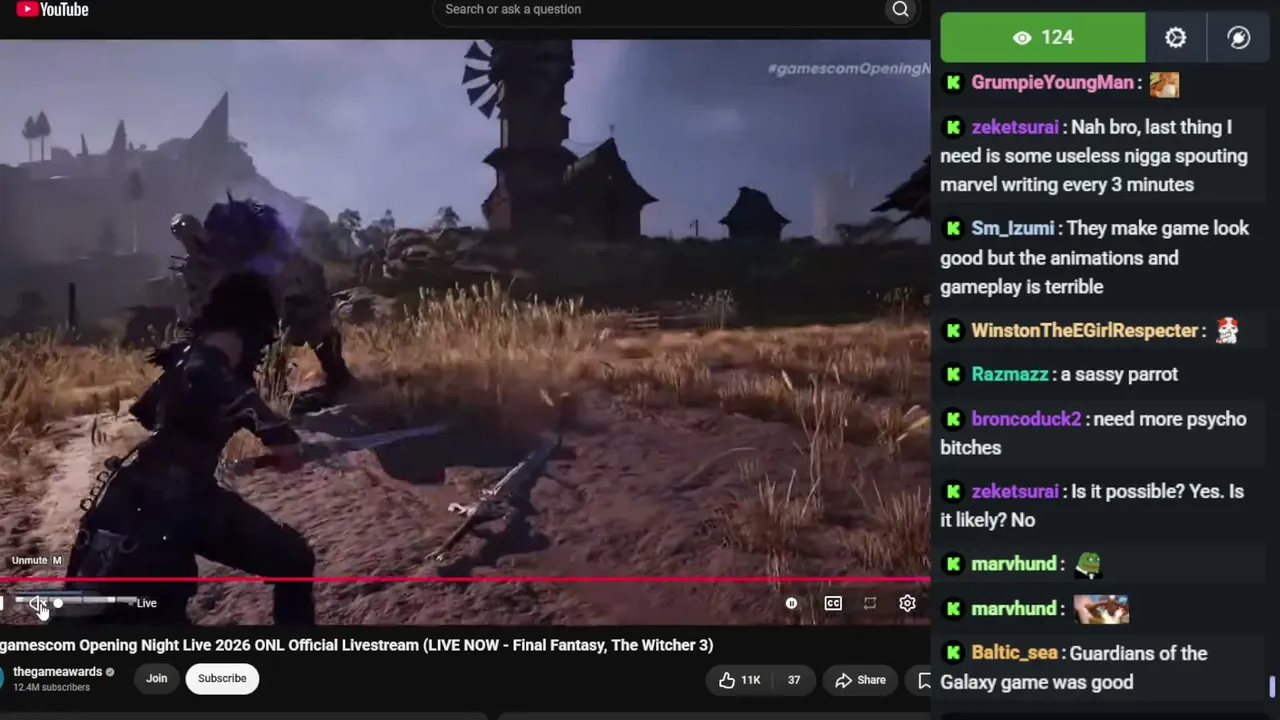Image resolution: width=1280 pixels, height=720 pixels.
Task: Click marvhund username beside the frog emote
Action: [x=1014, y=564]
